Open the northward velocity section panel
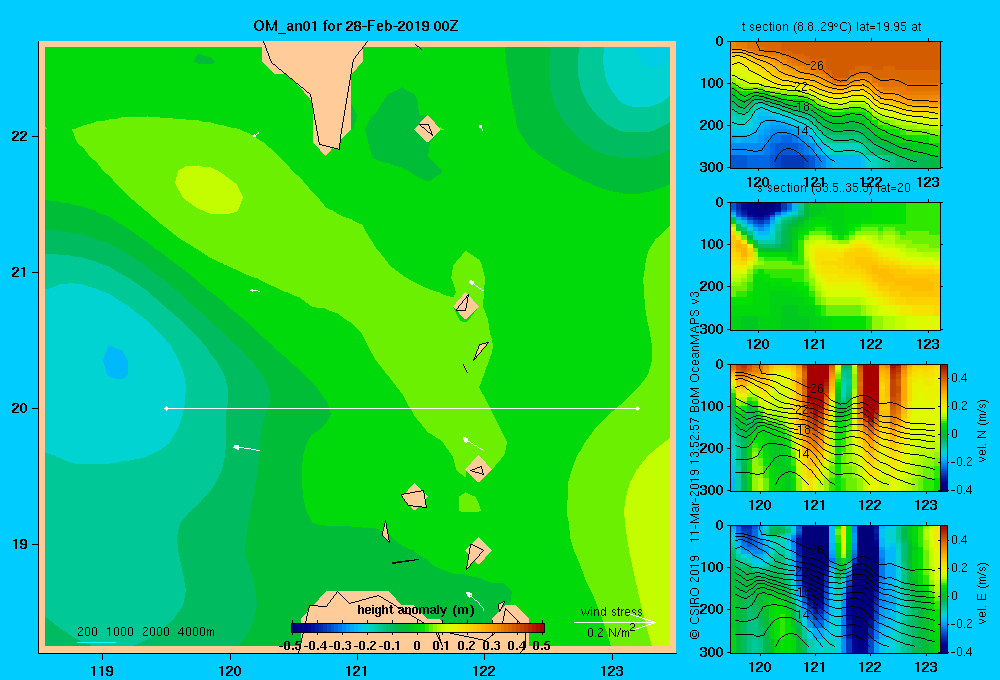1000x680 pixels. pyautogui.click(x=835, y=427)
